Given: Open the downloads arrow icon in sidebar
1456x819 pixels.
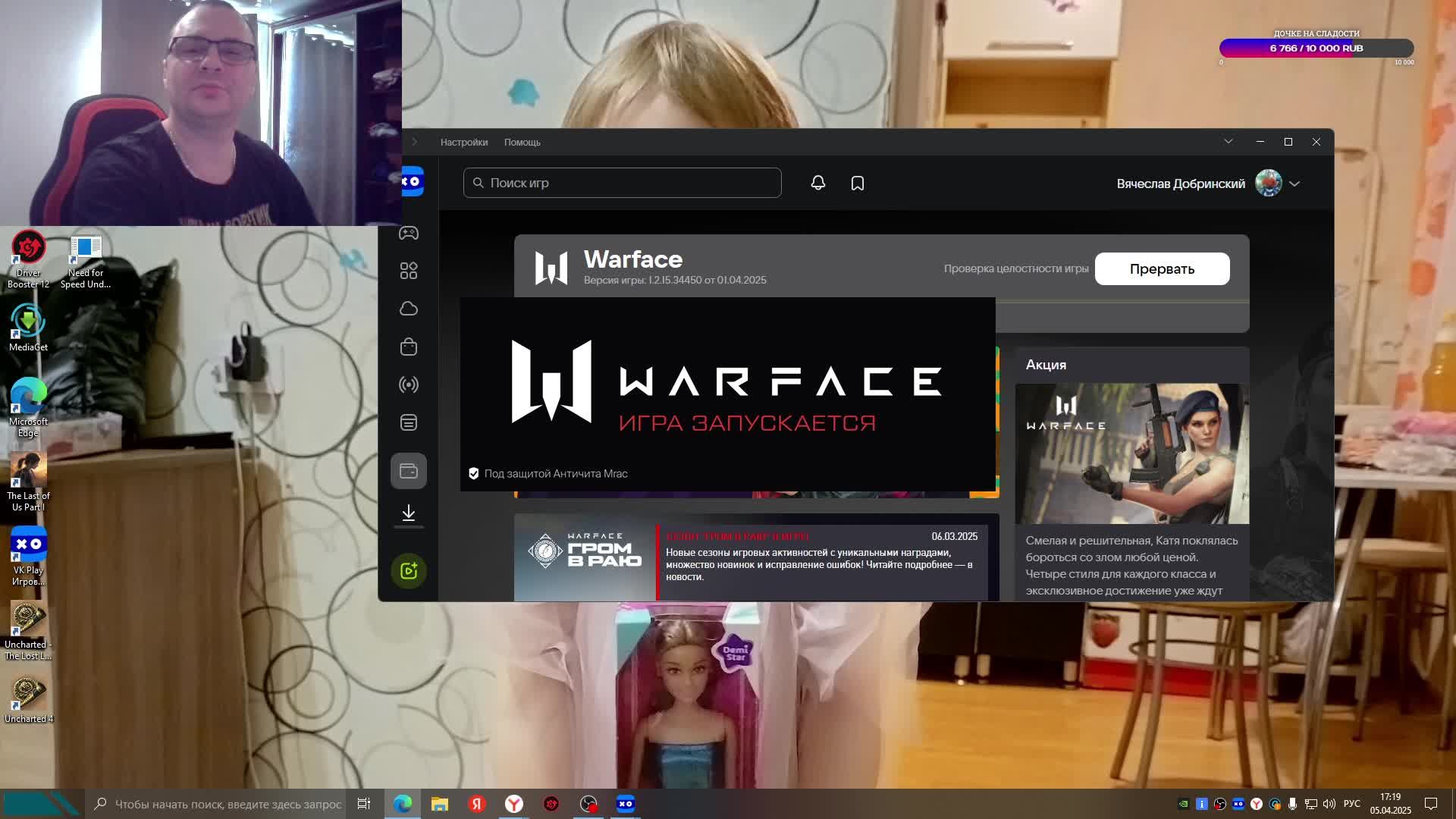Looking at the screenshot, I should tap(409, 513).
